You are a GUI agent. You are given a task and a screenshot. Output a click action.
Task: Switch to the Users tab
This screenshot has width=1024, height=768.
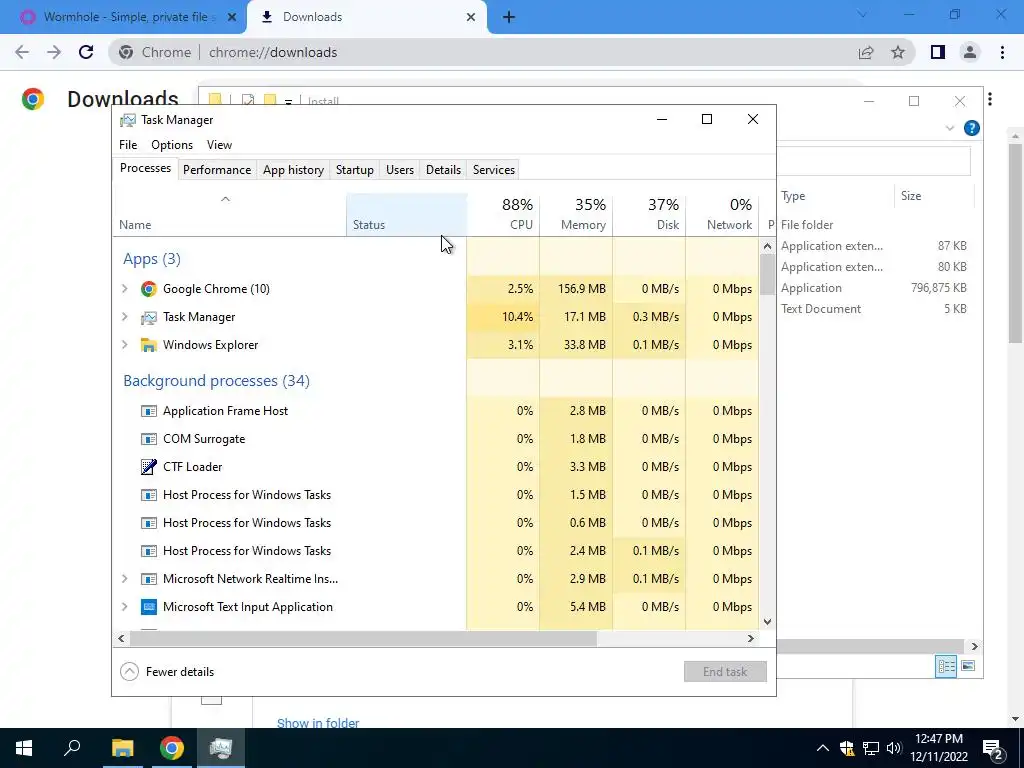coord(400,170)
